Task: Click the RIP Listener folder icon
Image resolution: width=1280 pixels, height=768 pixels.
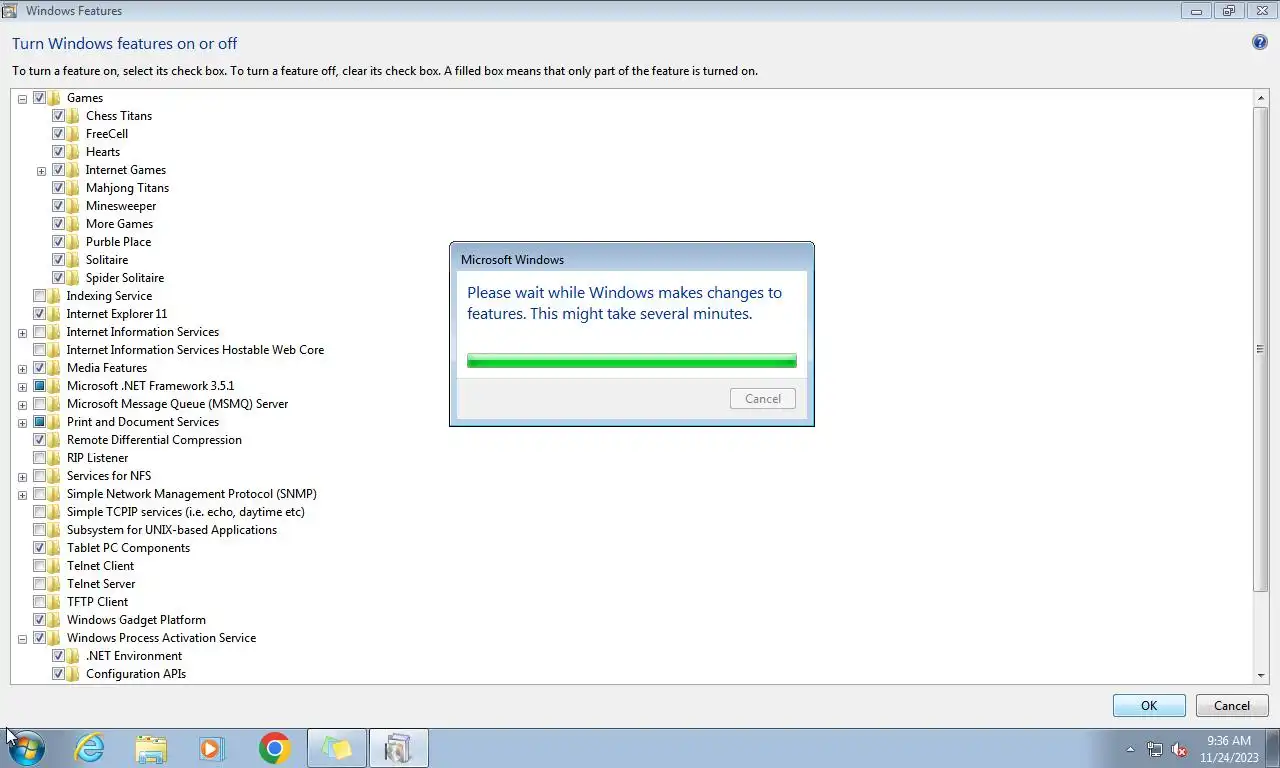Action: [x=54, y=458]
